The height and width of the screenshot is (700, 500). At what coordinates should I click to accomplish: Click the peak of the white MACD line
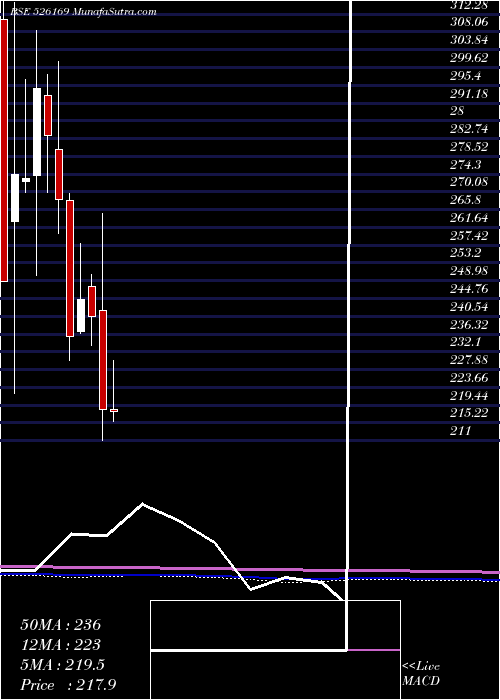point(142,504)
